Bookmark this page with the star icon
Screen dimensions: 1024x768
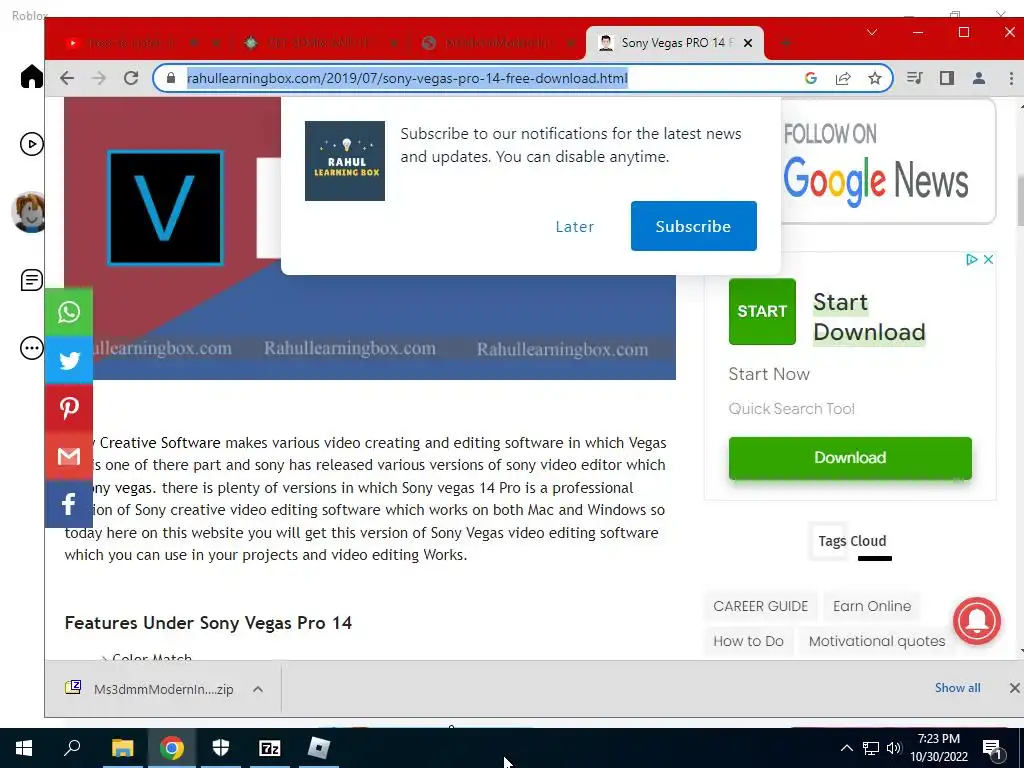[x=875, y=78]
